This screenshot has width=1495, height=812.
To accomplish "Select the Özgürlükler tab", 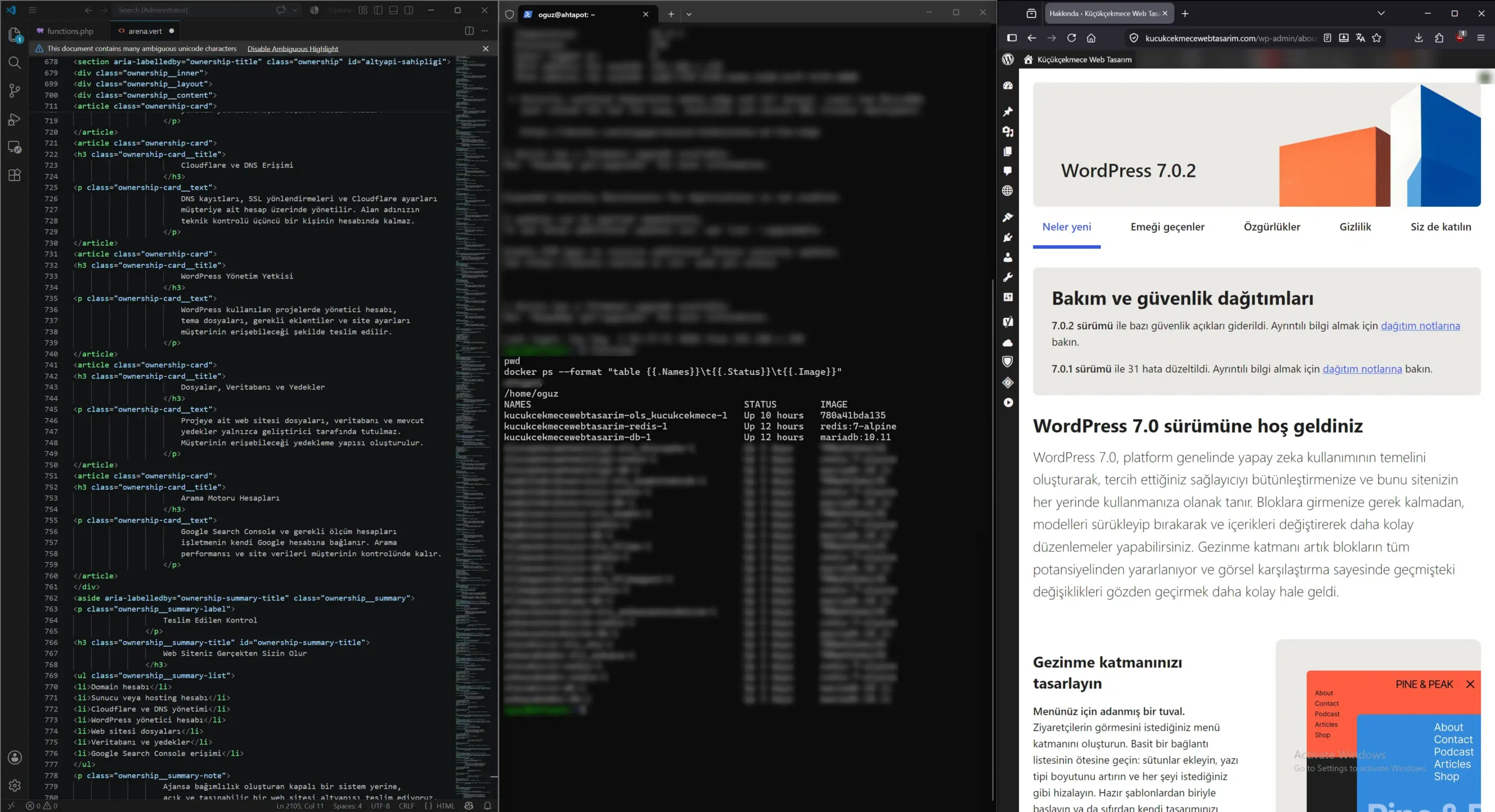I will (1272, 227).
